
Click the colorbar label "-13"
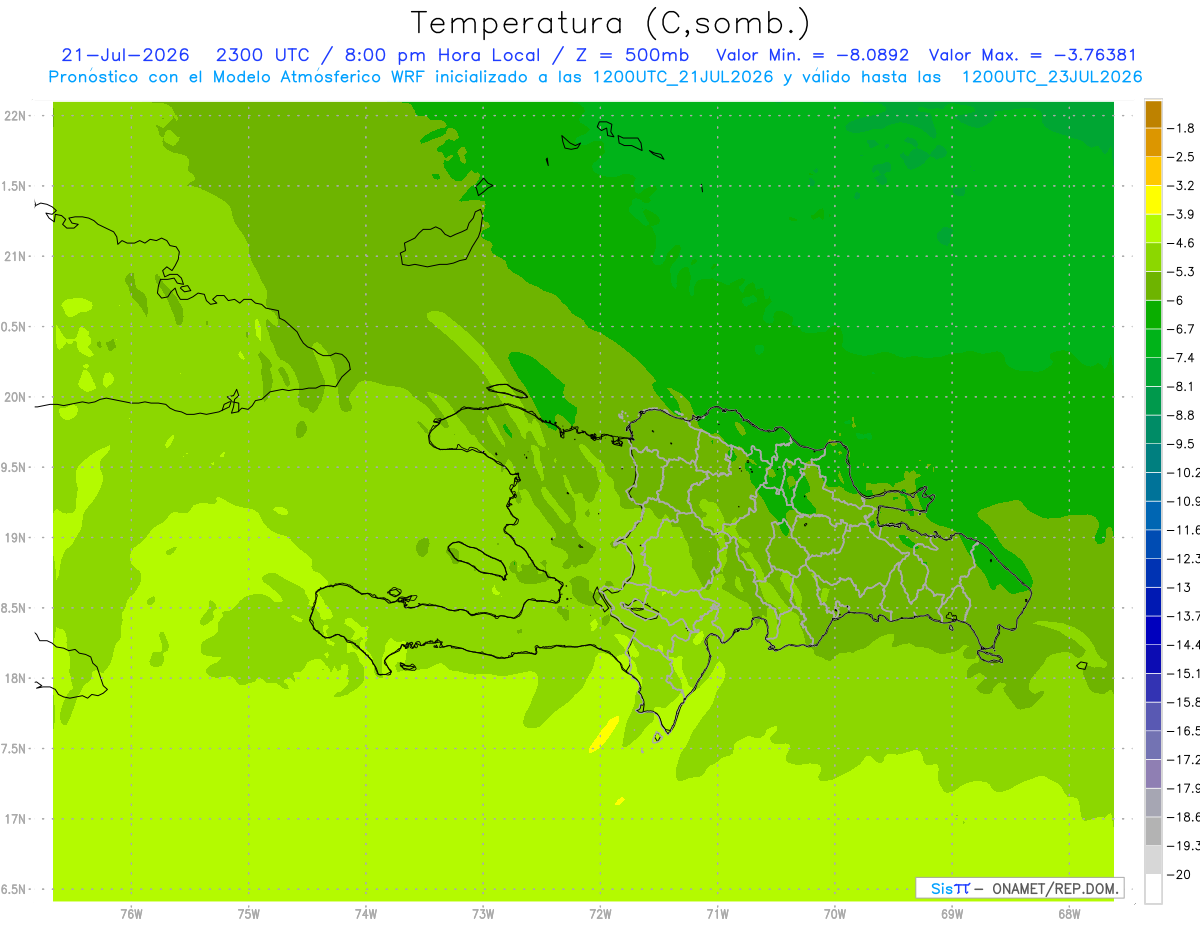pyautogui.click(x=1180, y=587)
